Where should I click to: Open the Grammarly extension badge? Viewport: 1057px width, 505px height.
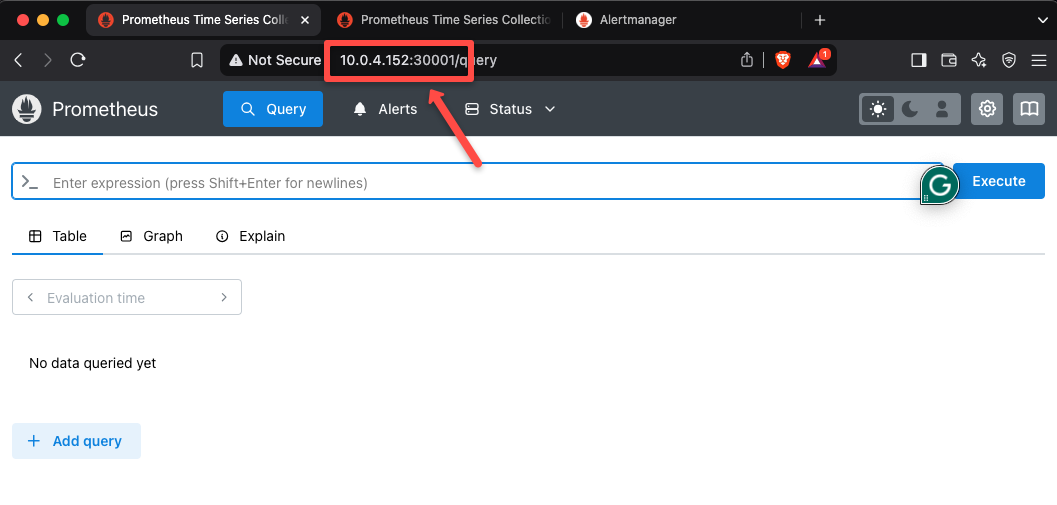pos(940,185)
